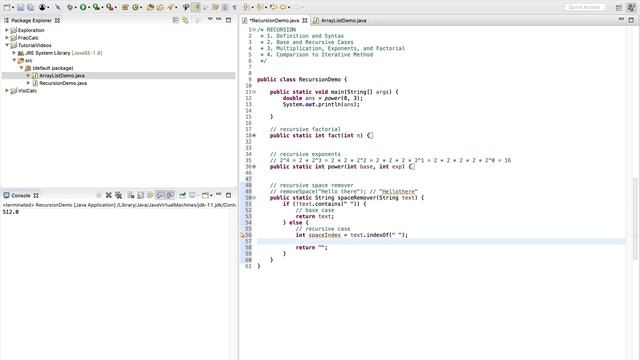This screenshot has height=360, width=640.
Task: Click the New Java Class icon
Action: (x=135, y=7)
